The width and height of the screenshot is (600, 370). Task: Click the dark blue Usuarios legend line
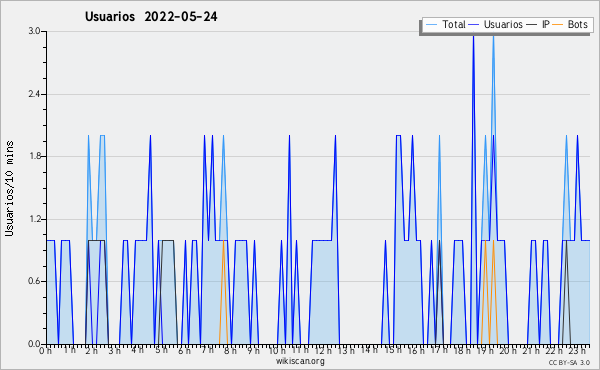[474, 24]
